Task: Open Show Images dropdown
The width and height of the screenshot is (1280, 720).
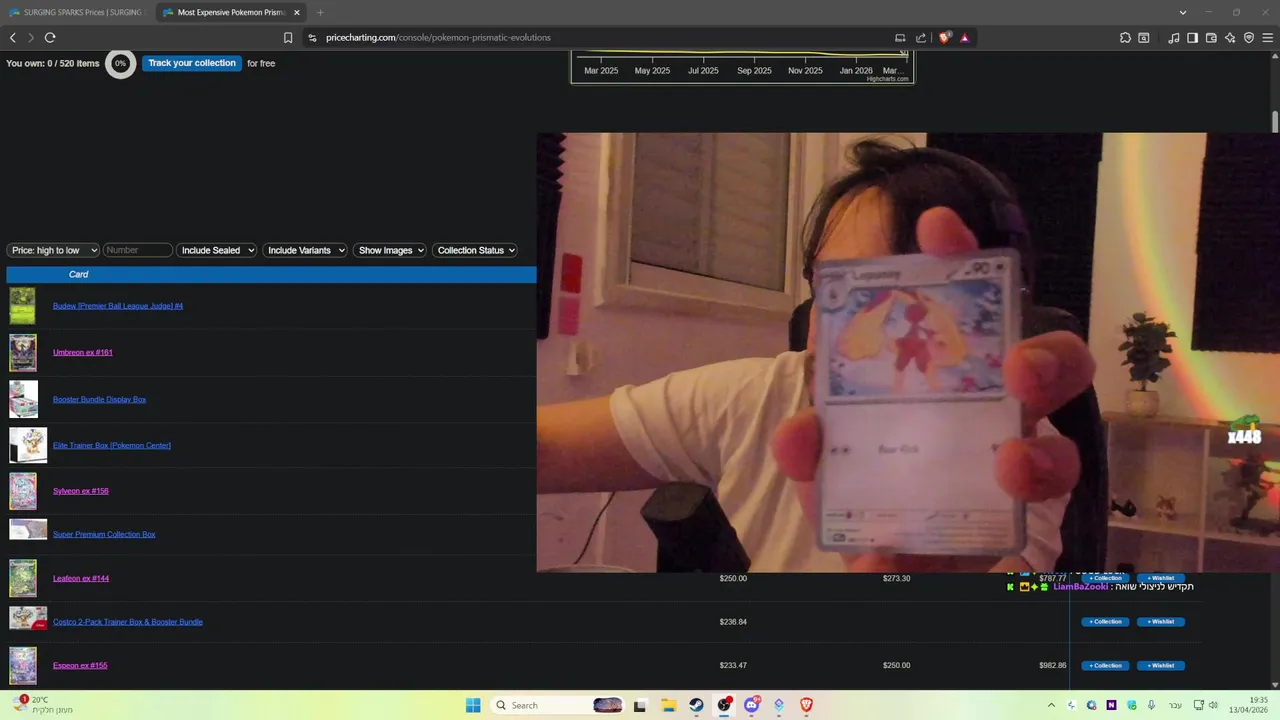Action: (x=390, y=250)
